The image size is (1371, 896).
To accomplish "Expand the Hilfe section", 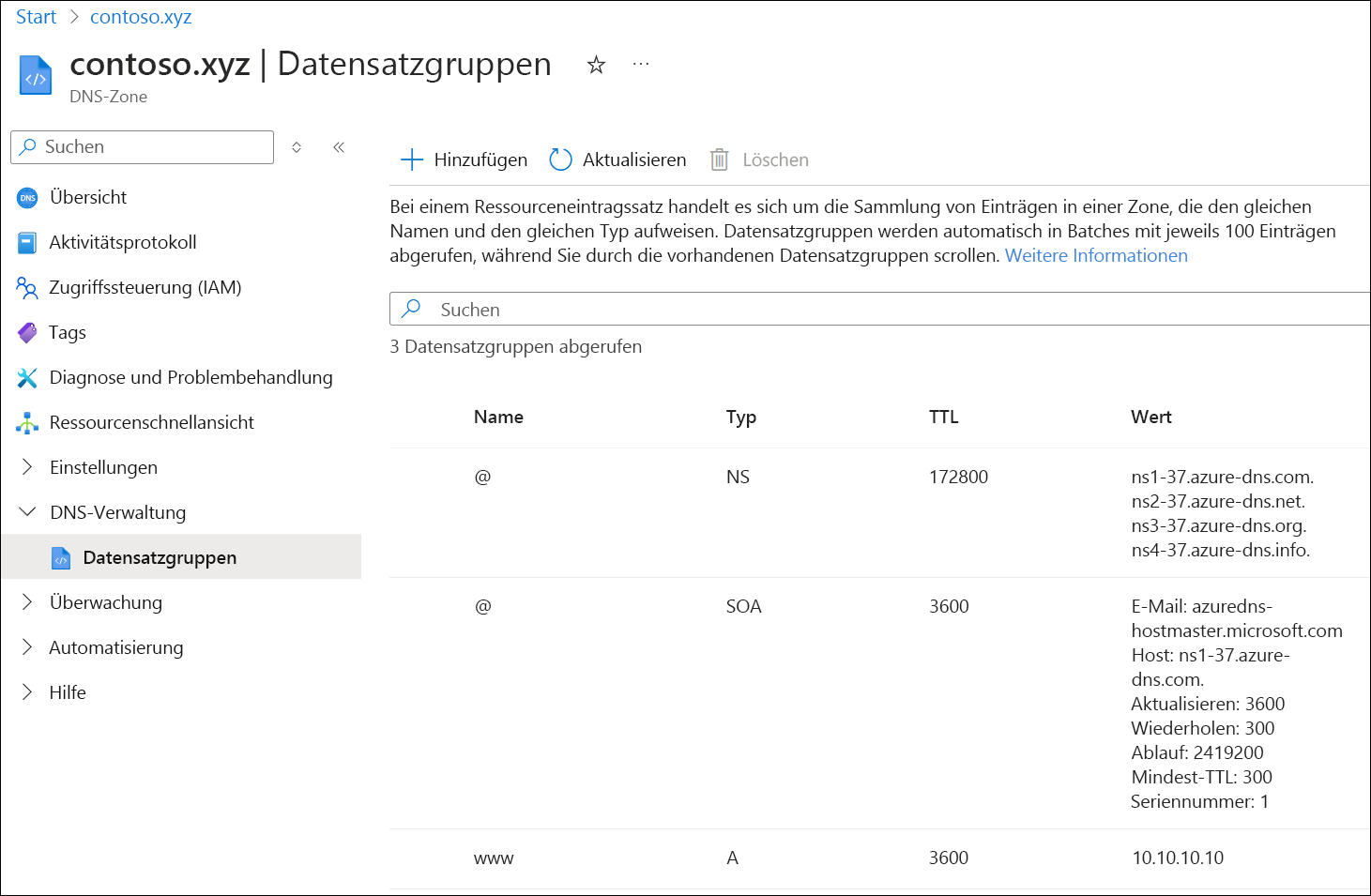I will click(27, 692).
